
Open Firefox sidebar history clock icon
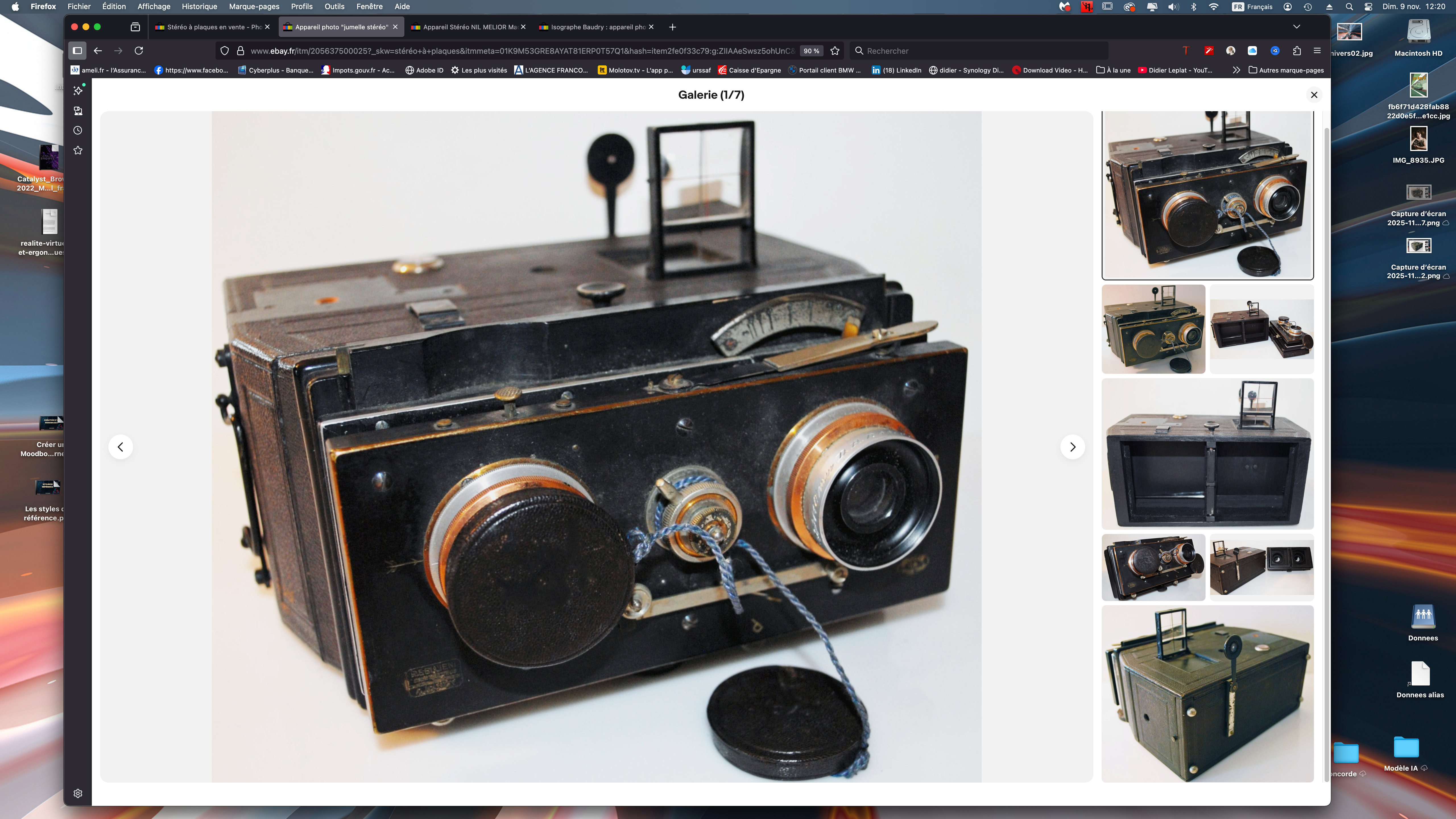(x=78, y=131)
